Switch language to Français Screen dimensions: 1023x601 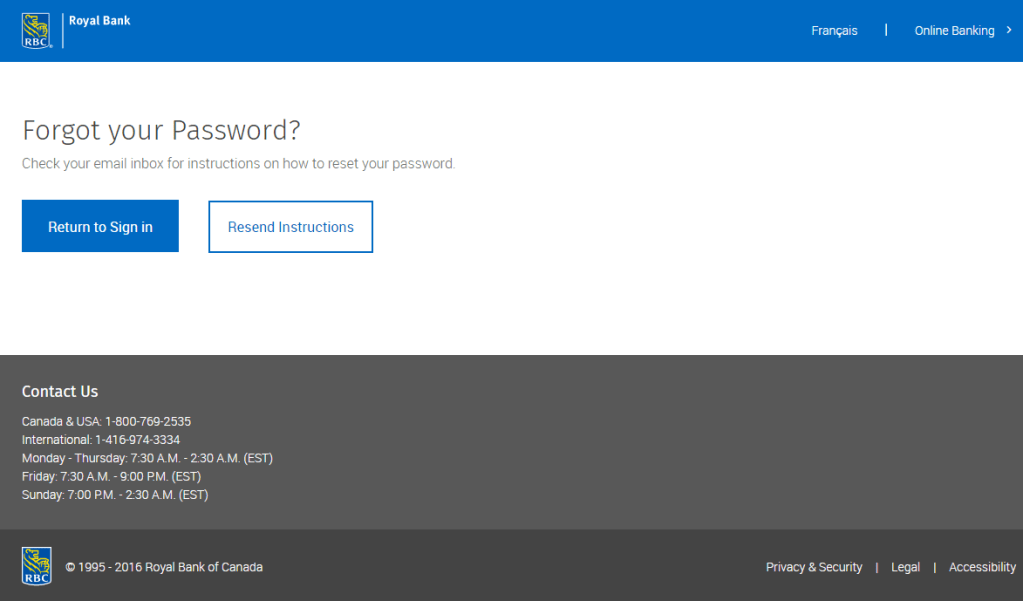point(834,31)
